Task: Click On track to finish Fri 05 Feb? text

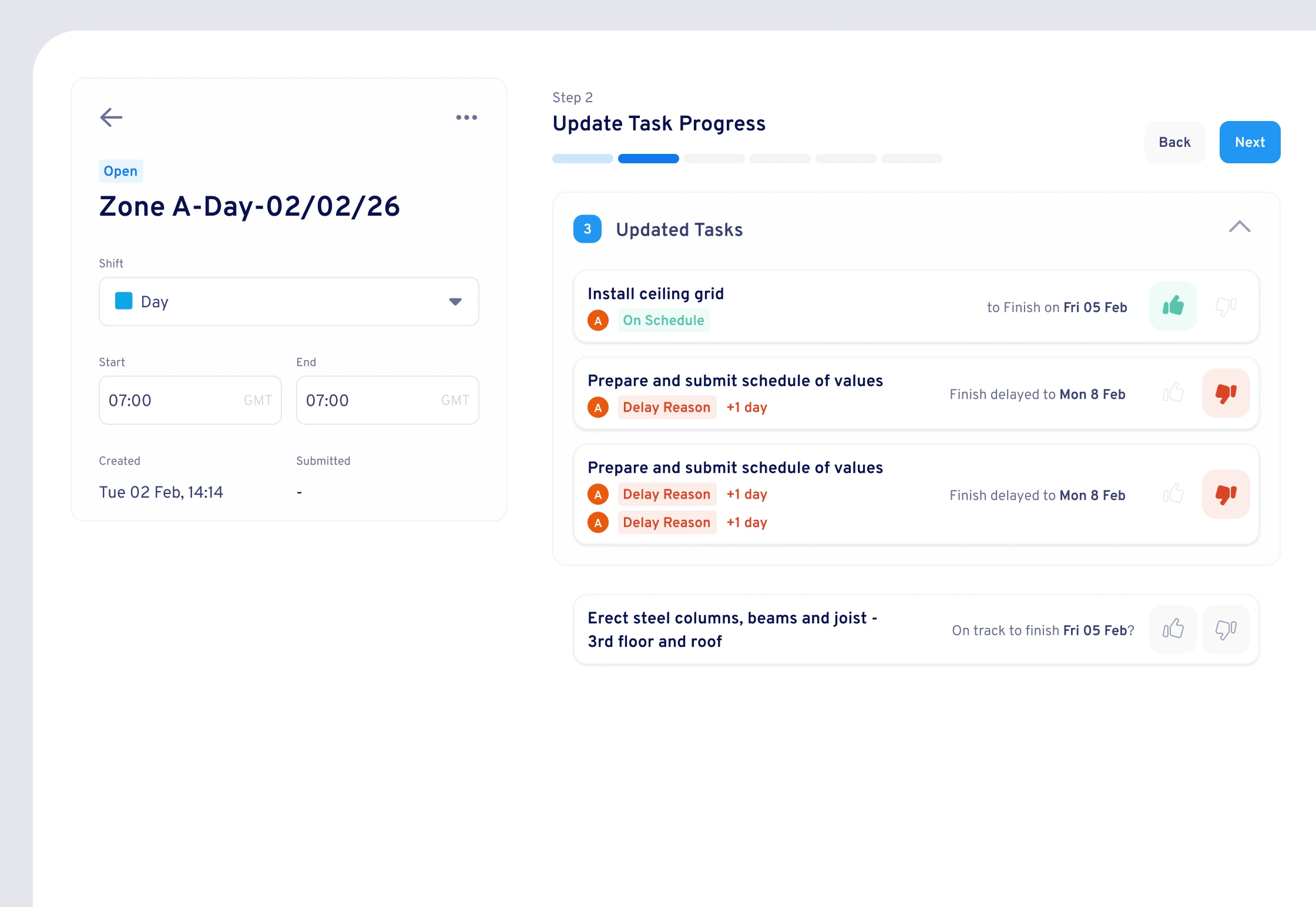Action: pos(1043,630)
